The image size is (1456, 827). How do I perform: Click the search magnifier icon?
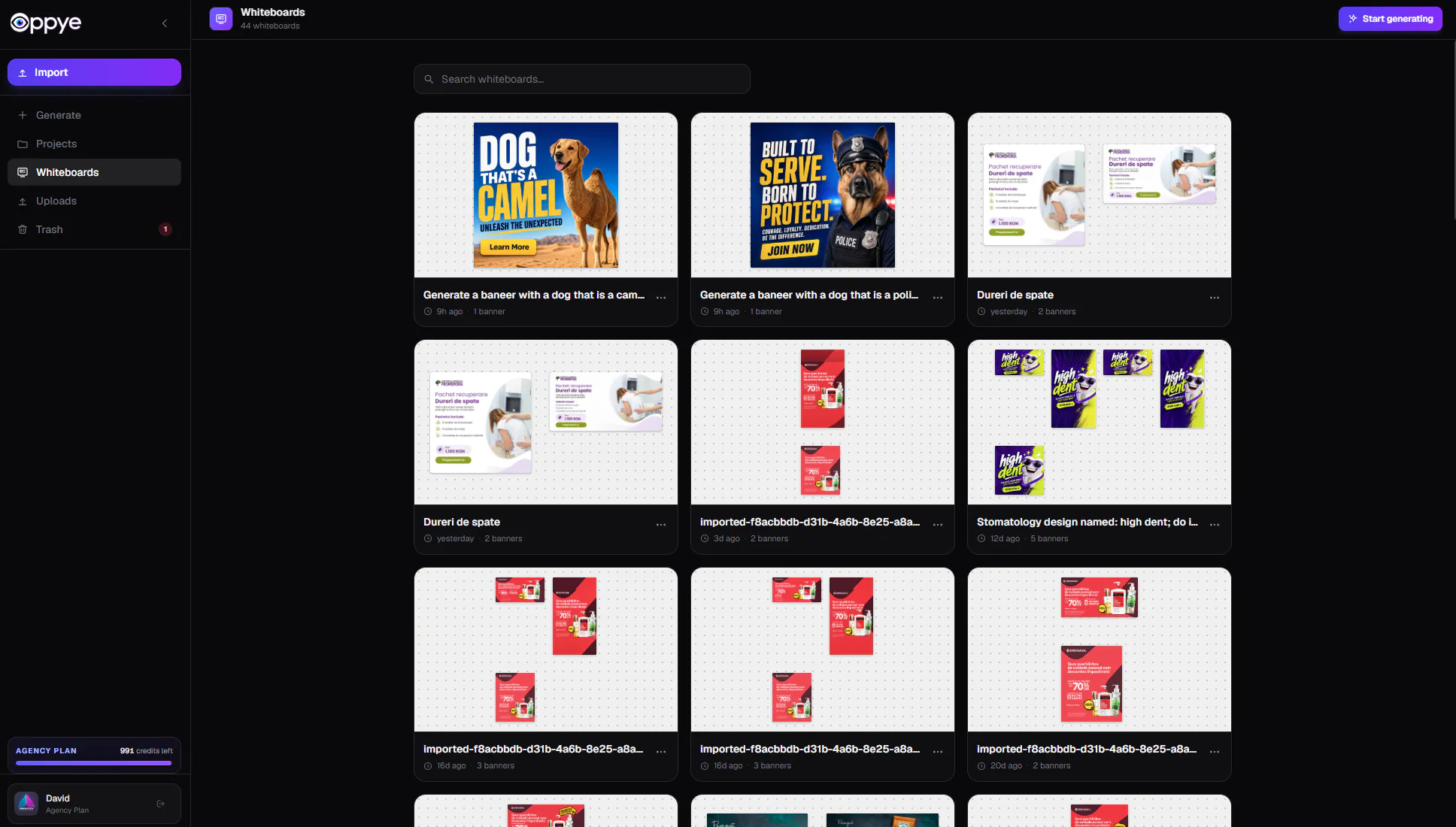point(429,79)
